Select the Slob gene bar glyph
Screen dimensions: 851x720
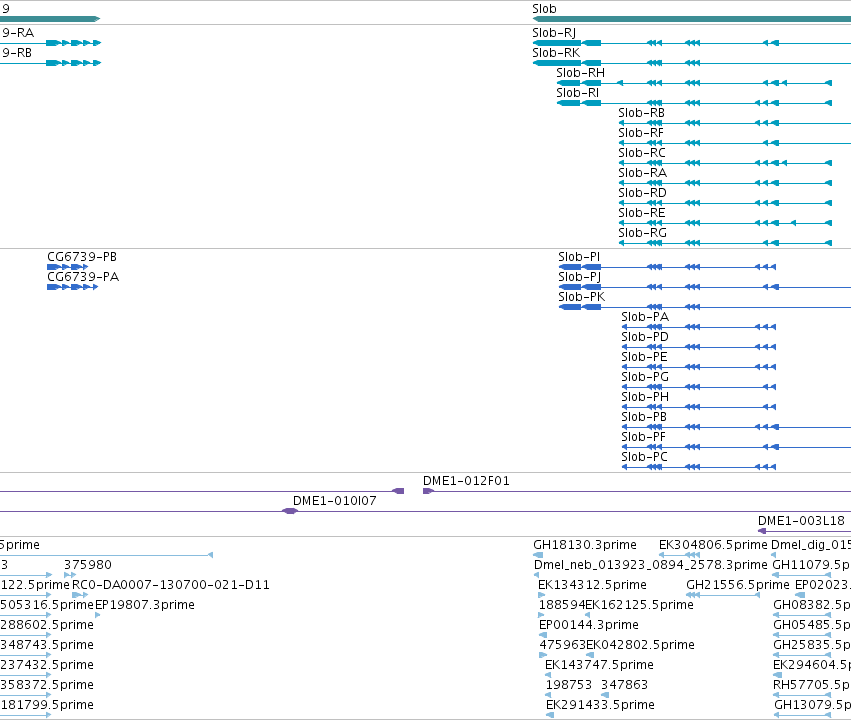click(x=692, y=19)
